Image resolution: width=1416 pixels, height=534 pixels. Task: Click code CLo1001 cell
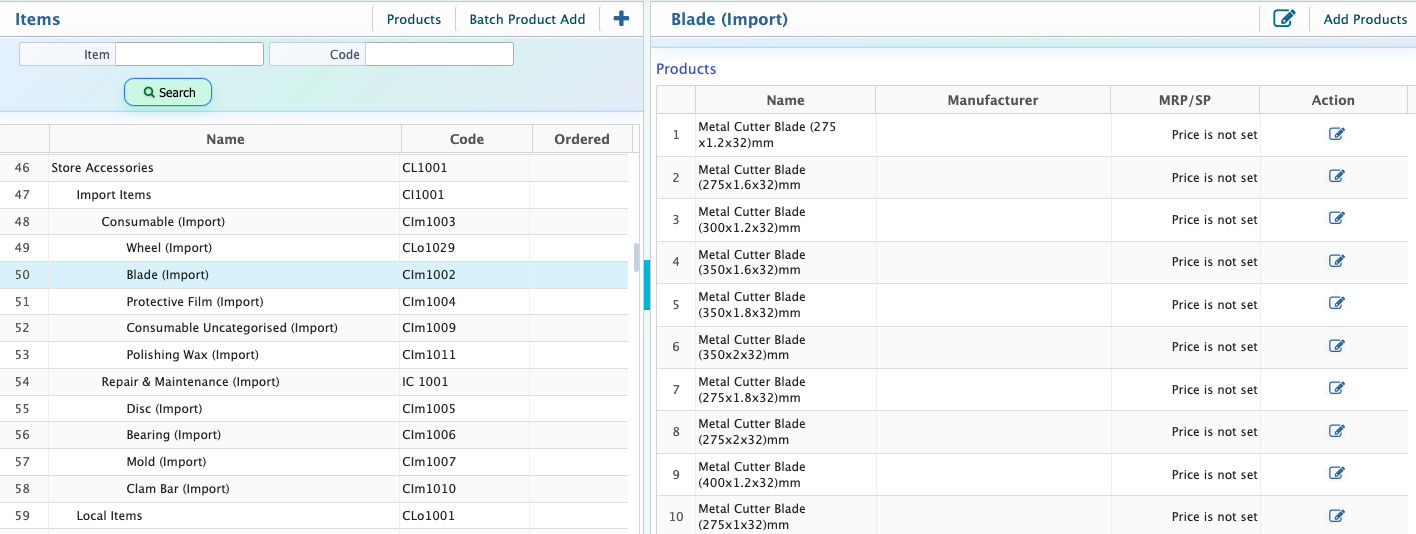[x=465, y=516]
